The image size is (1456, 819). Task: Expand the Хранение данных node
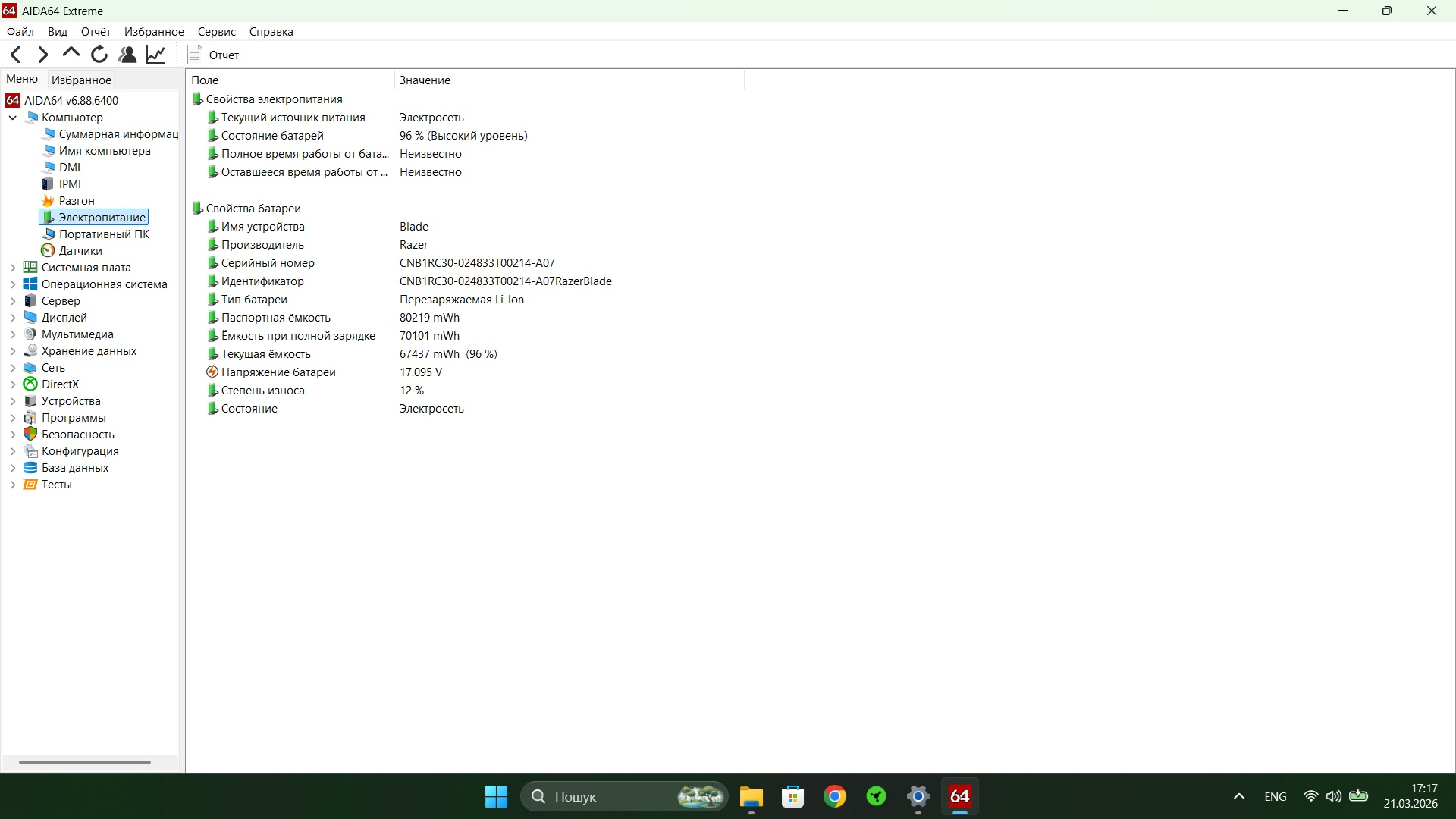pos(13,351)
